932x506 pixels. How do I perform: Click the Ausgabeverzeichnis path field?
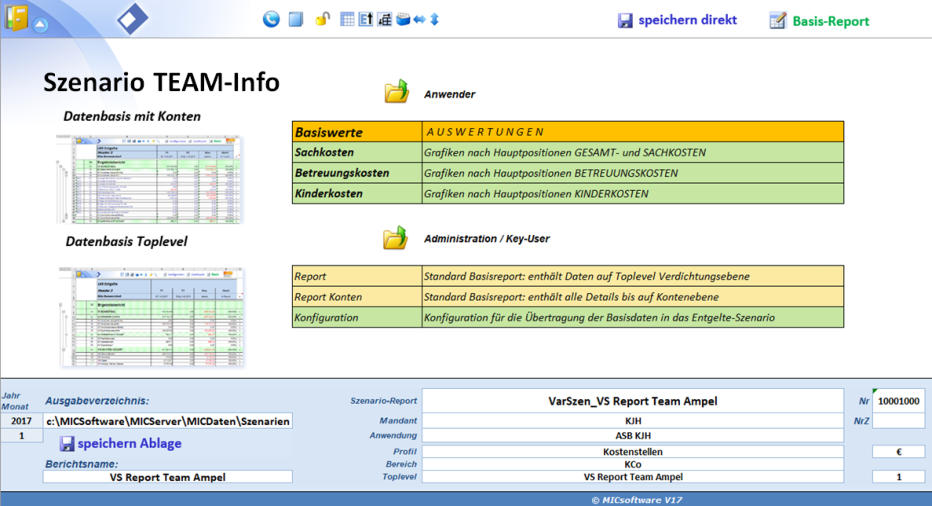pyautogui.click(x=168, y=421)
